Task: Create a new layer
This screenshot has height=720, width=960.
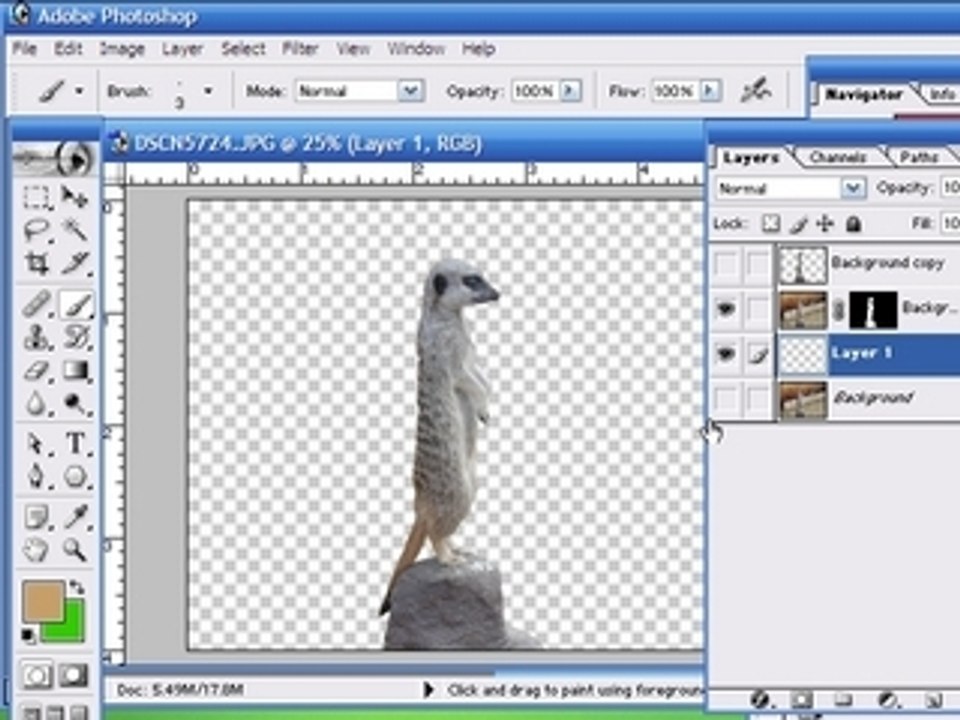Action: pos(932,700)
